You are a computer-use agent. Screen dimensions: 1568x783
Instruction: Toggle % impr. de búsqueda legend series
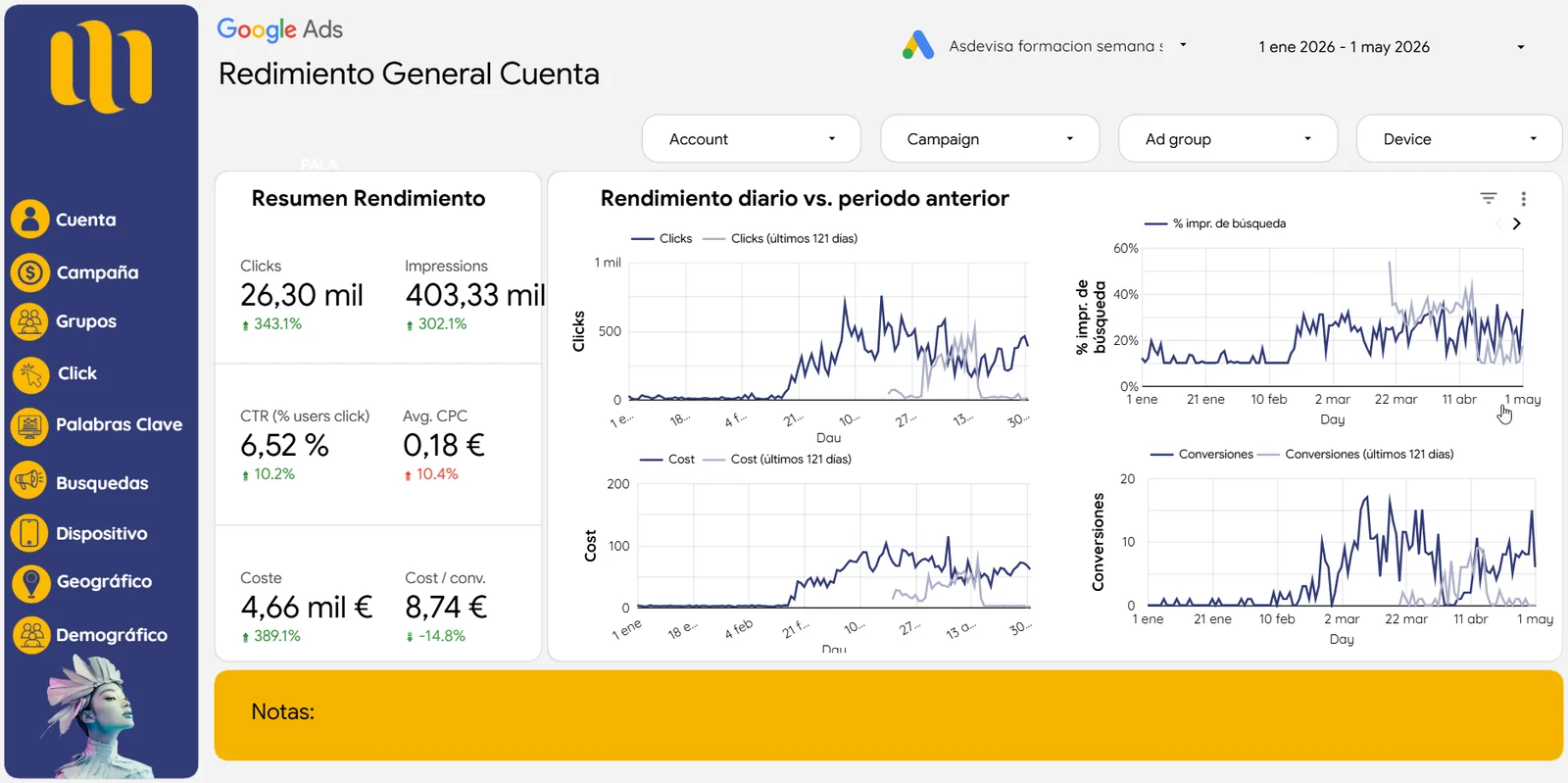pos(1215,223)
